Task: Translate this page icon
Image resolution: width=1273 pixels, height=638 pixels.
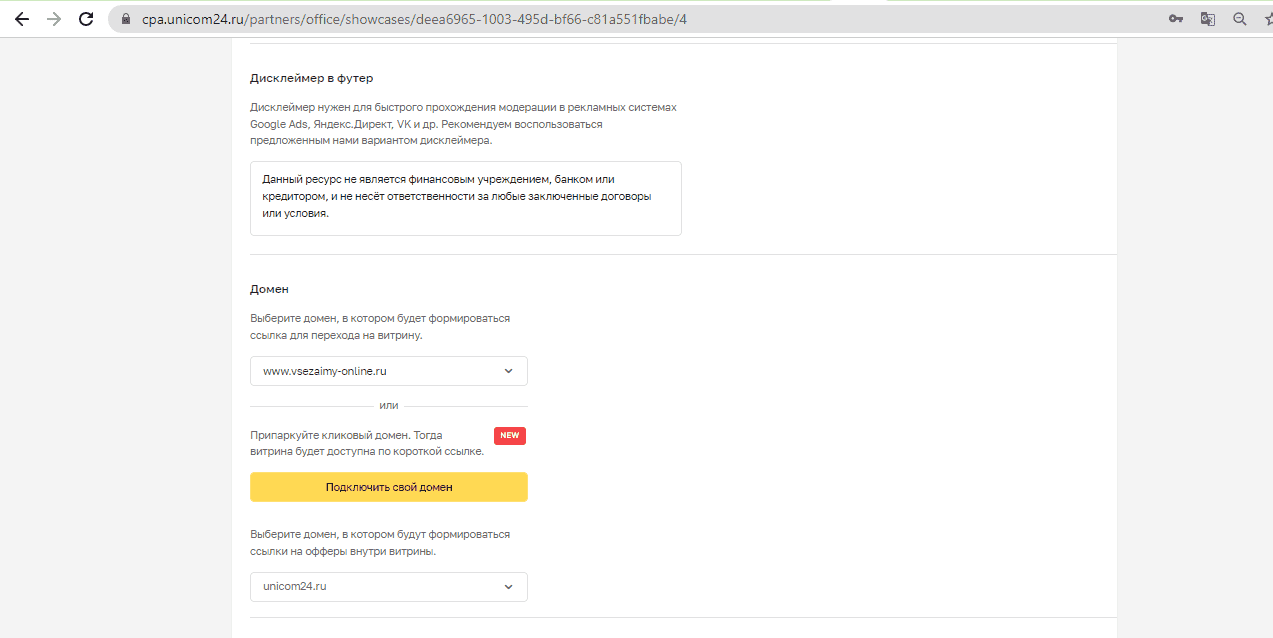Action: [1208, 19]
